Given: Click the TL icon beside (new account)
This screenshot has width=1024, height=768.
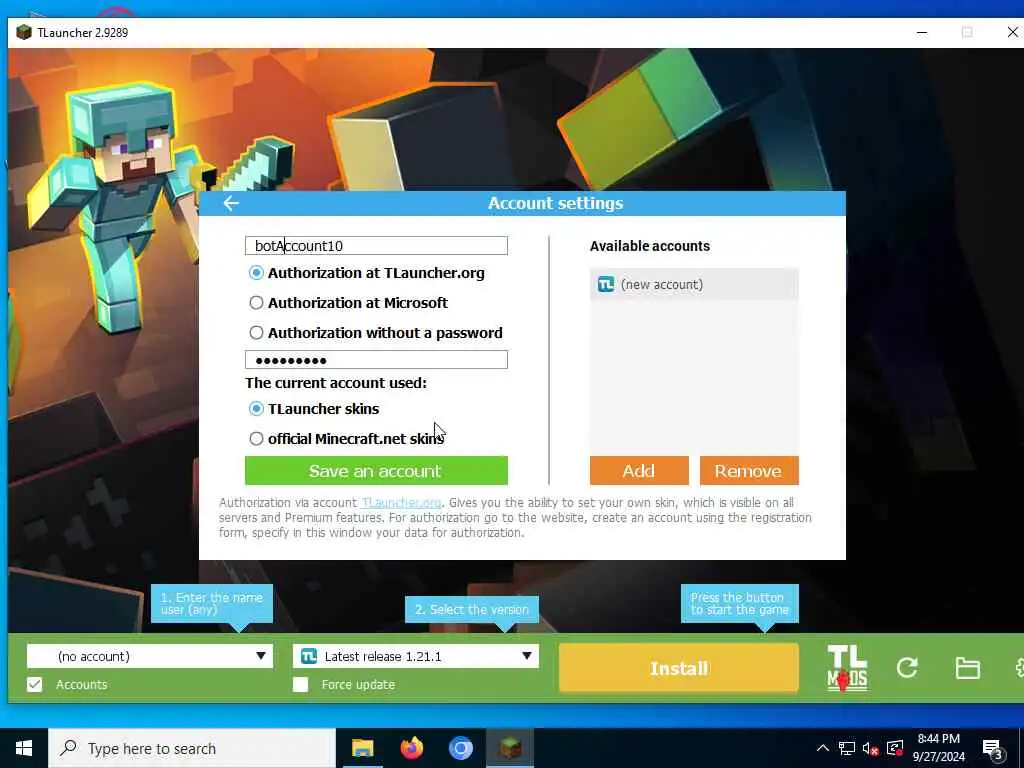Looking at the screenshot, I should click(x=606, y=284).
